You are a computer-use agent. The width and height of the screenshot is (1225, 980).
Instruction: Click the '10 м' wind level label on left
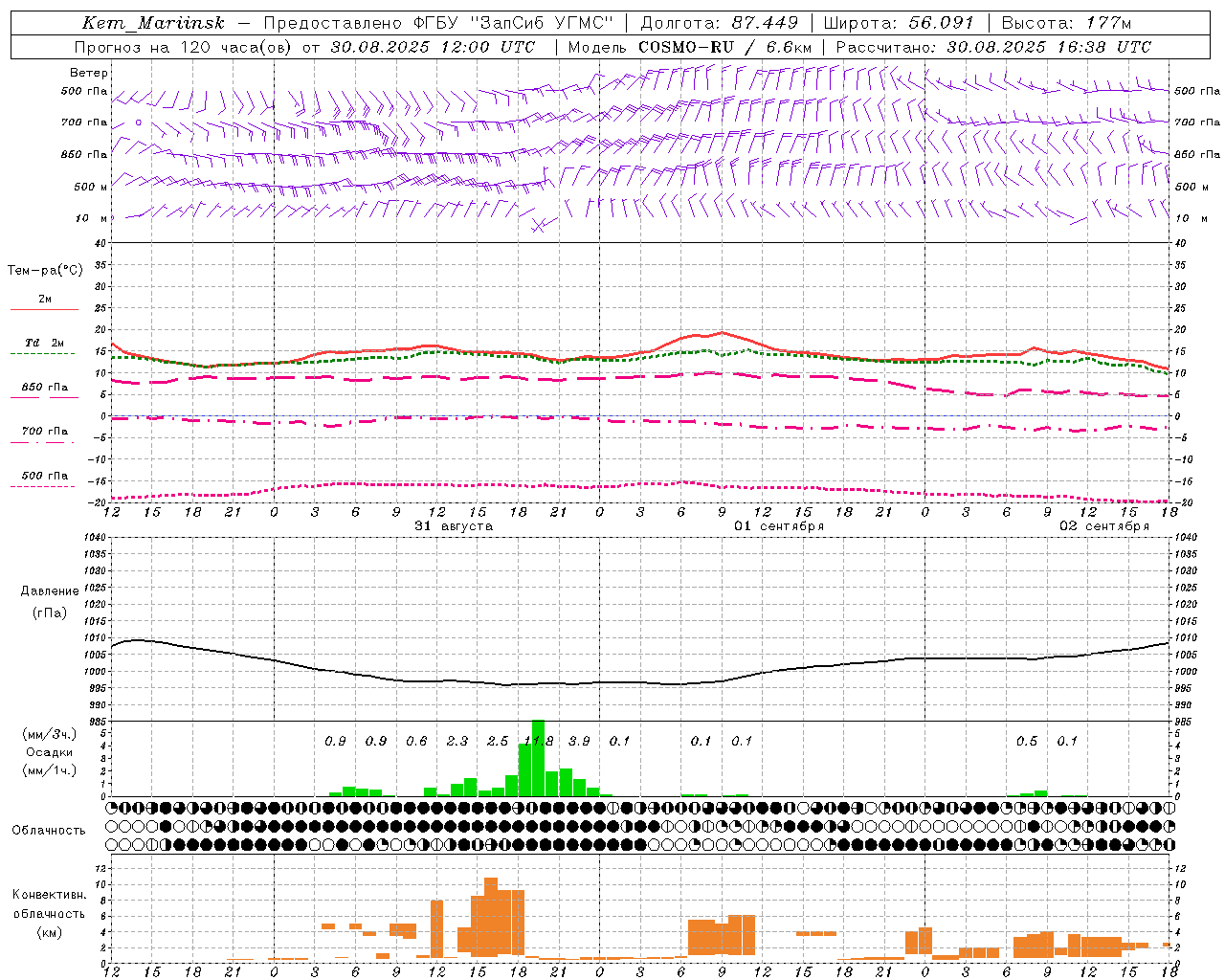[x=92, y=218]
